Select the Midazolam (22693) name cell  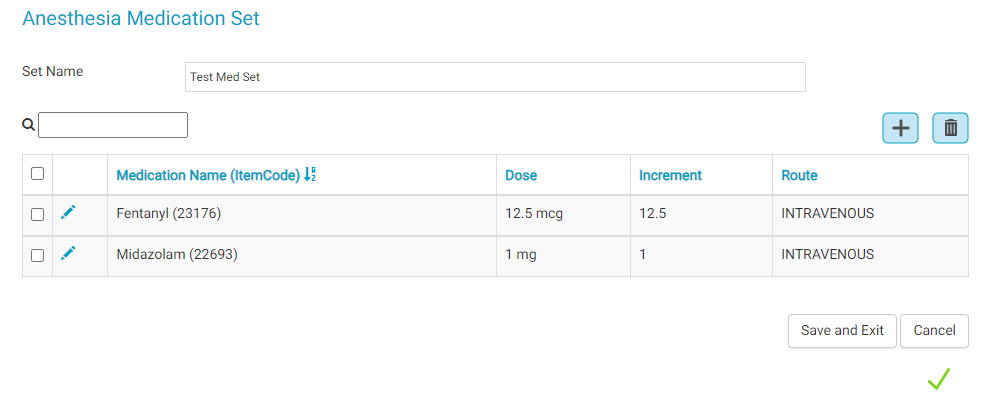point(177,255)
